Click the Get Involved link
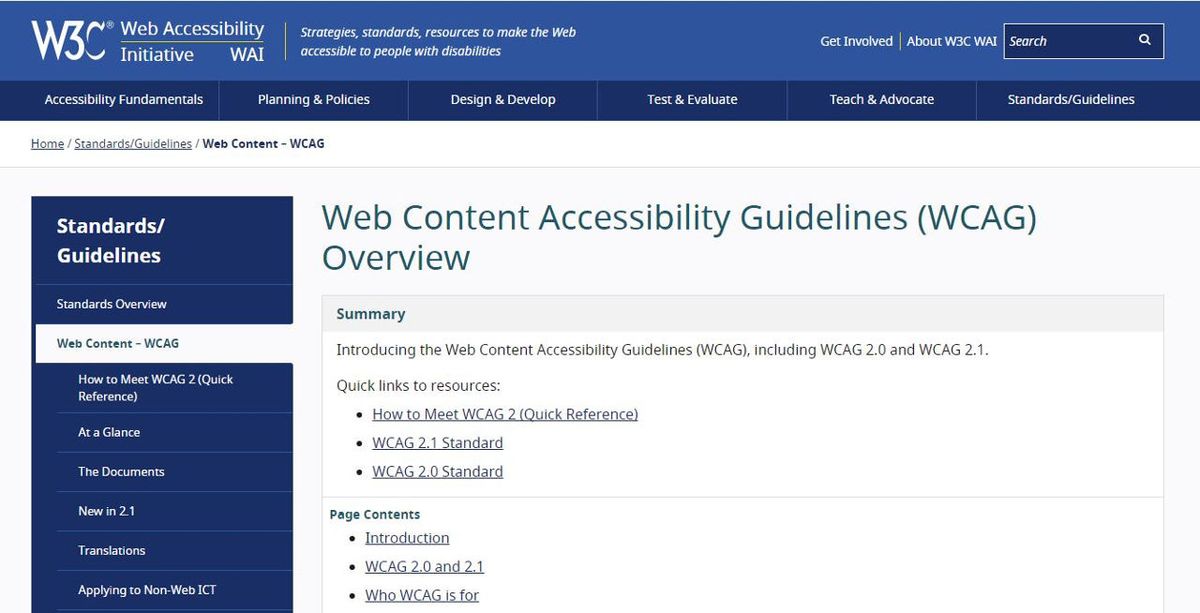Viewport: 1200px width, 613px height. pos(856,41)
